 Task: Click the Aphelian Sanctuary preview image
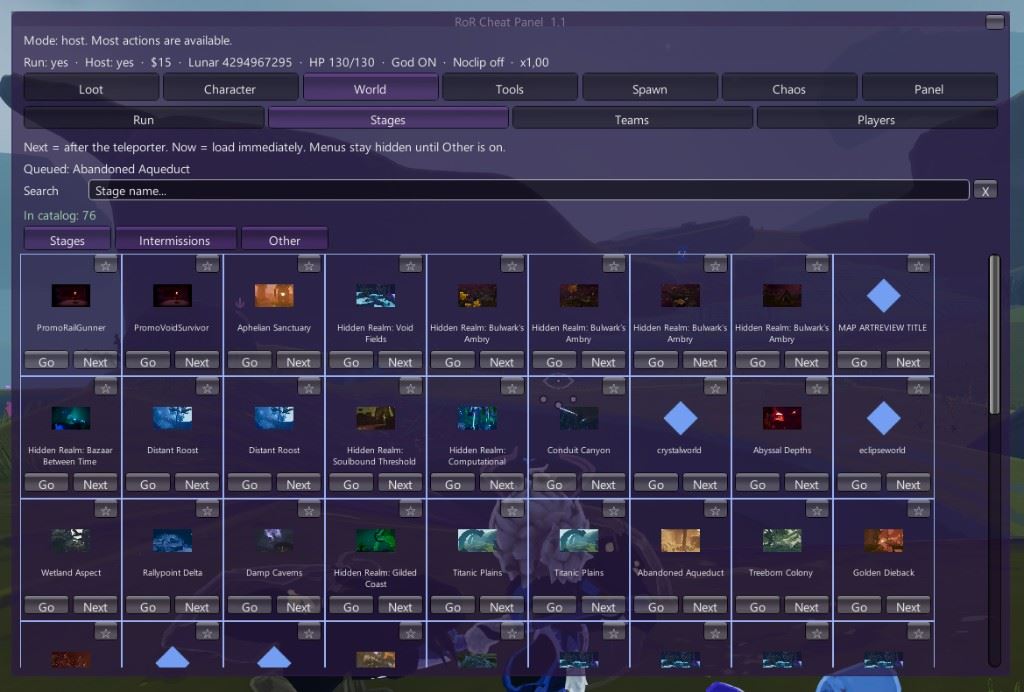274,296
